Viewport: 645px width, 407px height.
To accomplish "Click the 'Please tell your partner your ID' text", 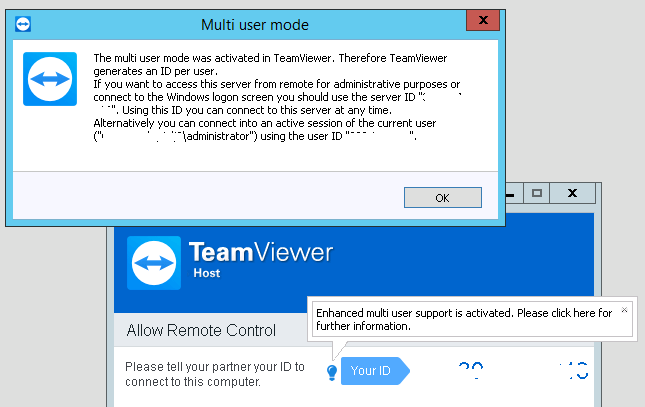I will point(214,374).
